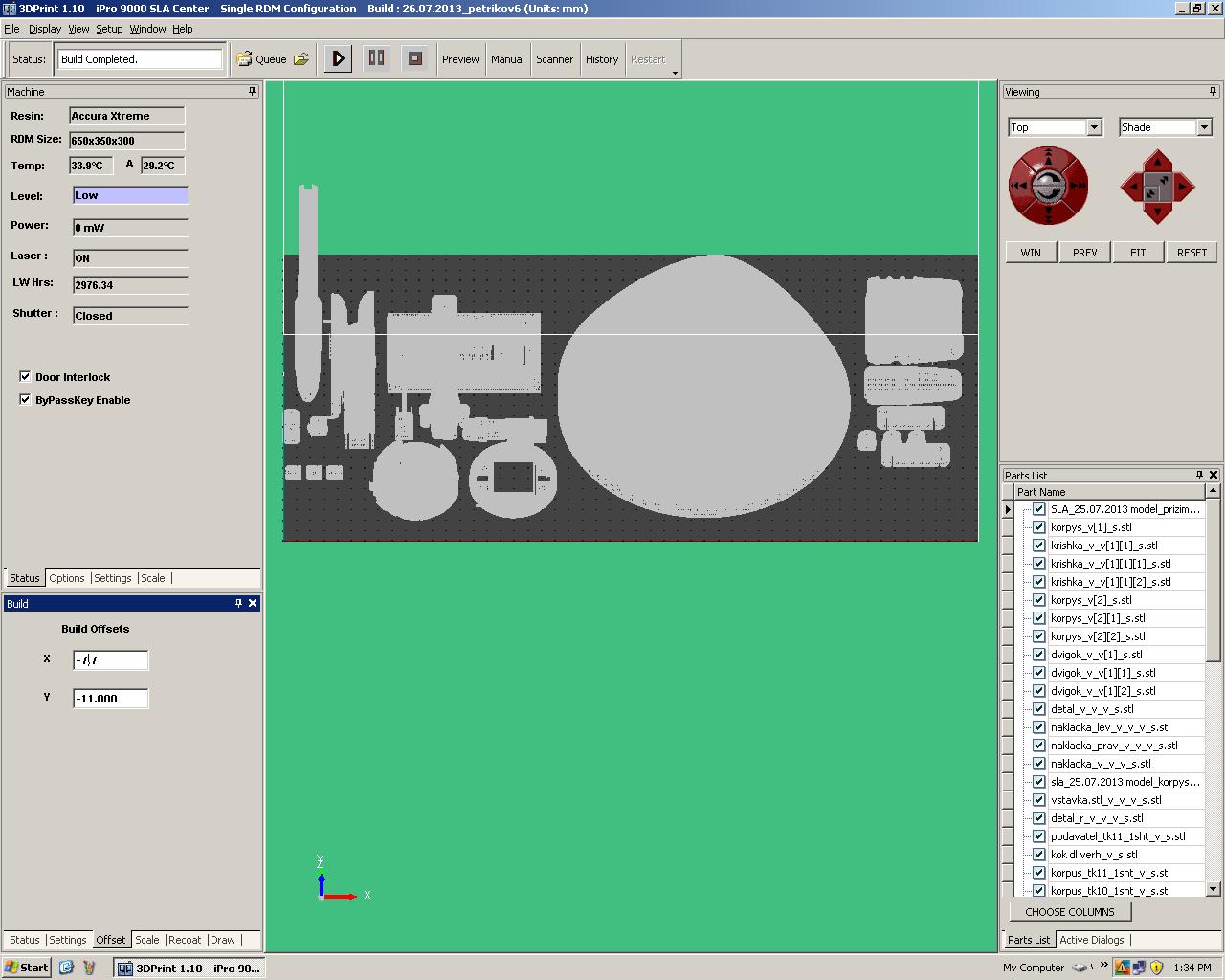Uncheck korpys_v[1]_s.stl in Parts List
1225x980 pixels.
point(1038,527)
